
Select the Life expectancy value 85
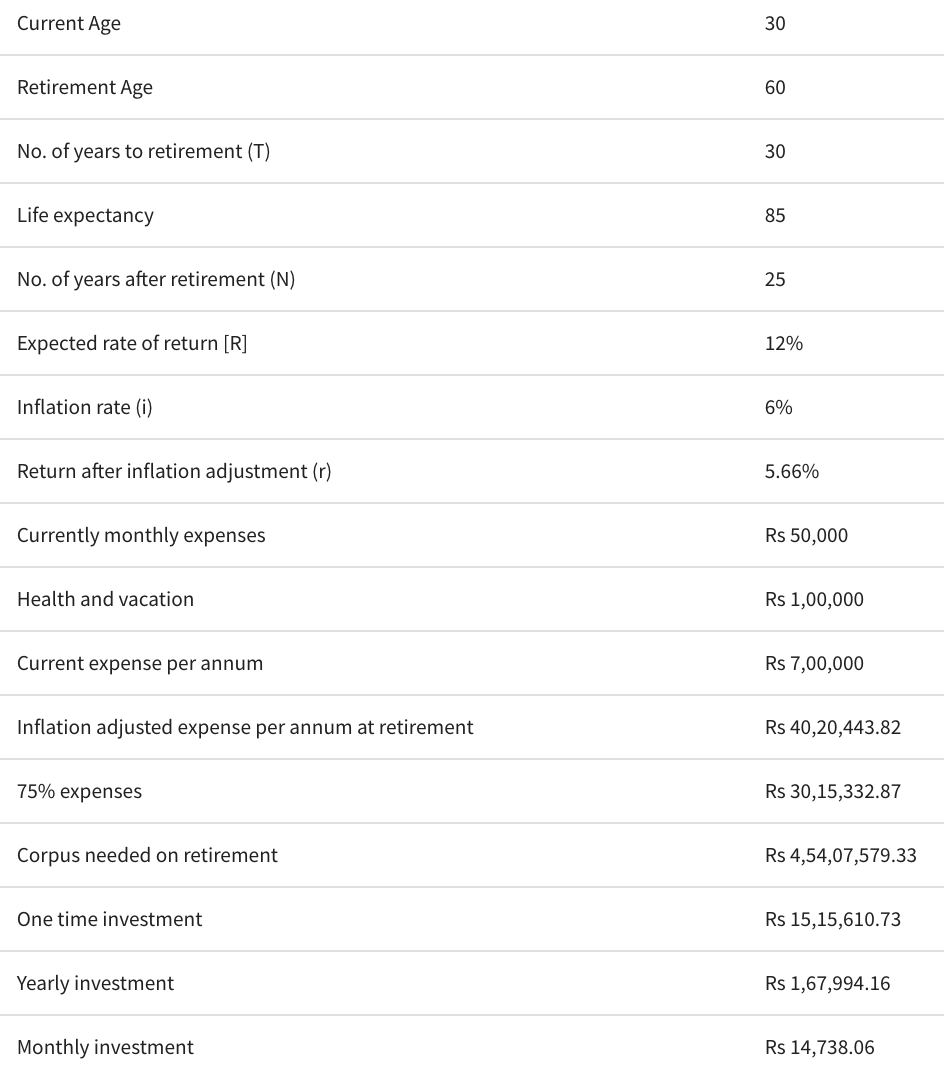pyautogui.click(x=775, y=216)
